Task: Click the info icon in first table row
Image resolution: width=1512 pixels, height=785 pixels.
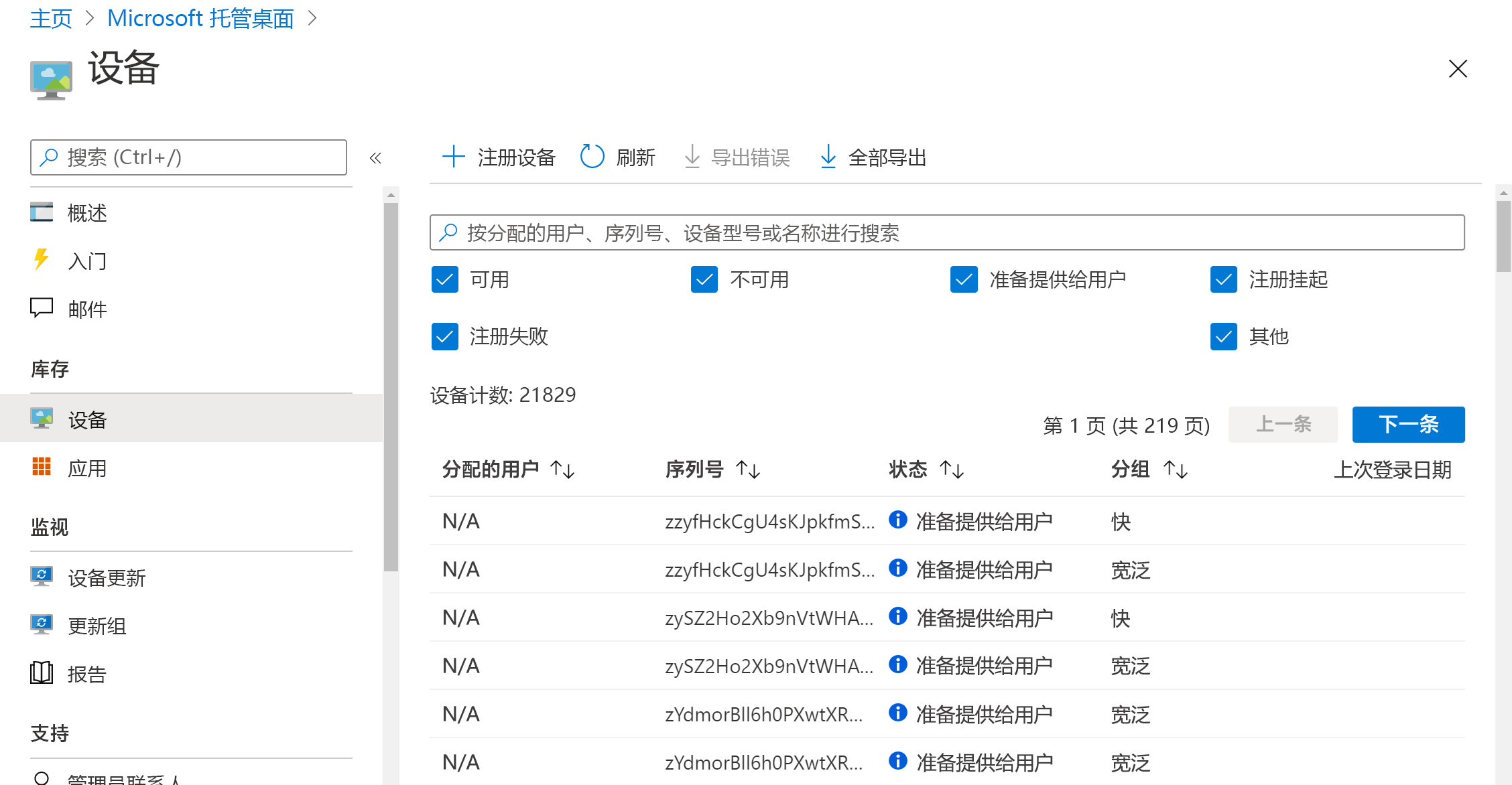Action: point(898,519)
